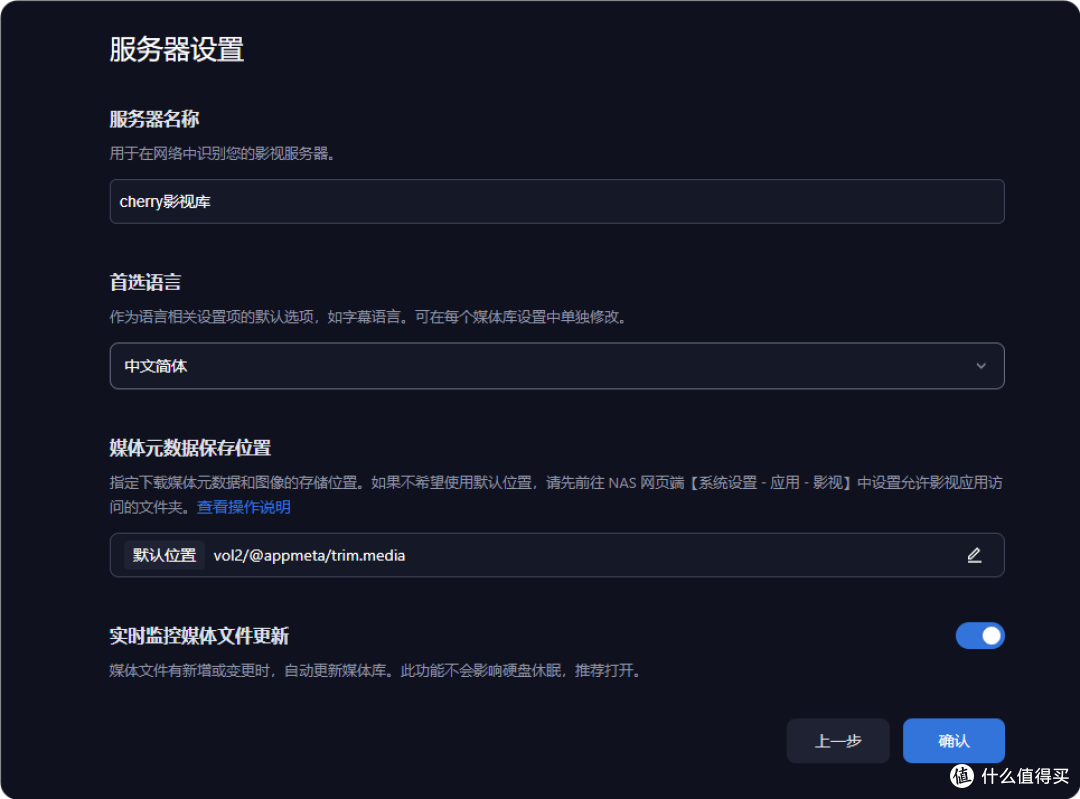Go back with the 上一步 button
1080x799 pixels.
click(x=838, y=740)
